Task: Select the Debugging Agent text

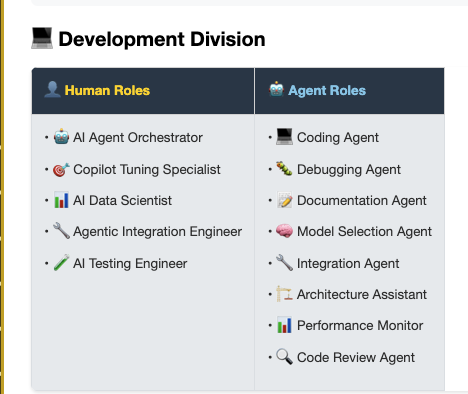Action: (x=349, y=170)
